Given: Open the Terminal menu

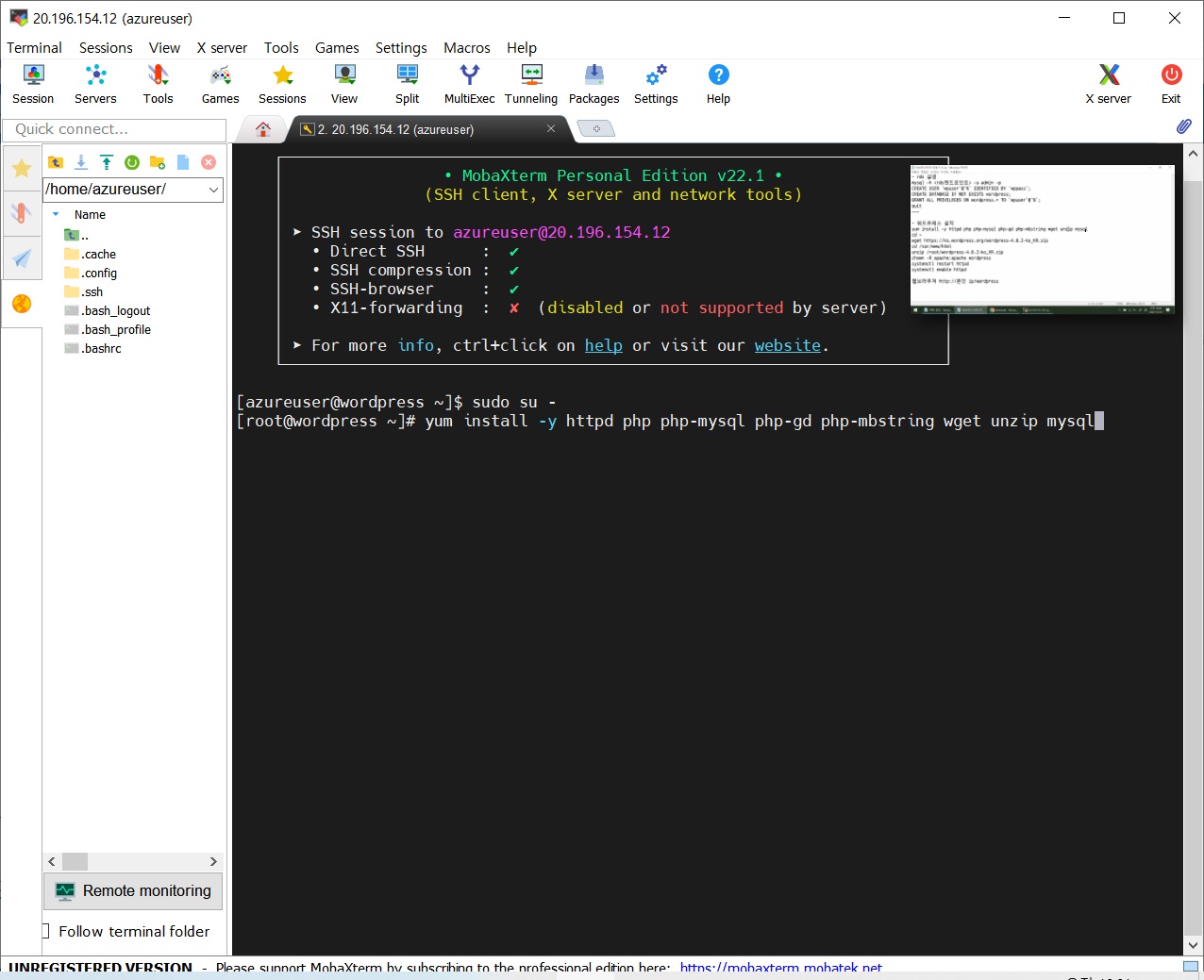Looking at the screenshot, I should point(34,47).
